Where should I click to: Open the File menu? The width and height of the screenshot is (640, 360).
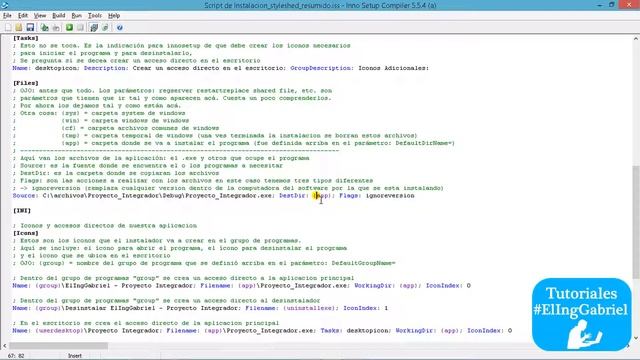7,16
